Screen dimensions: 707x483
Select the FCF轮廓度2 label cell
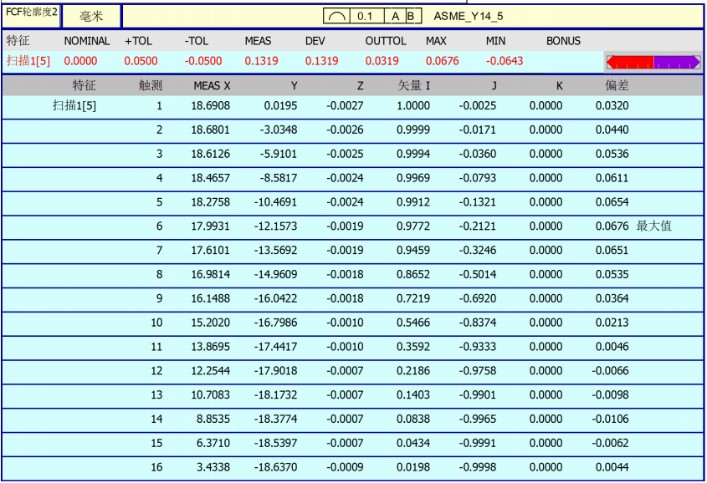tap(33, 15)
